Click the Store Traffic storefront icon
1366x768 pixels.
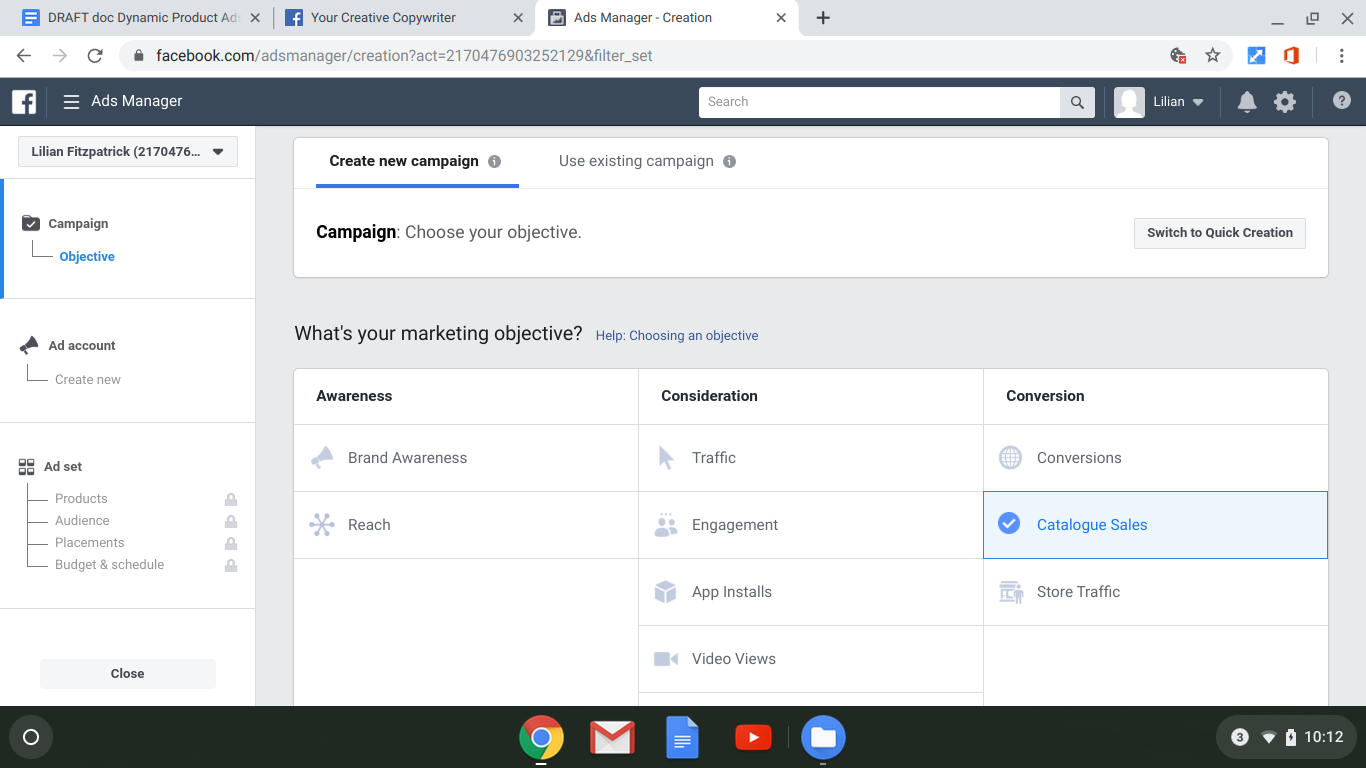coord(1010,591)
